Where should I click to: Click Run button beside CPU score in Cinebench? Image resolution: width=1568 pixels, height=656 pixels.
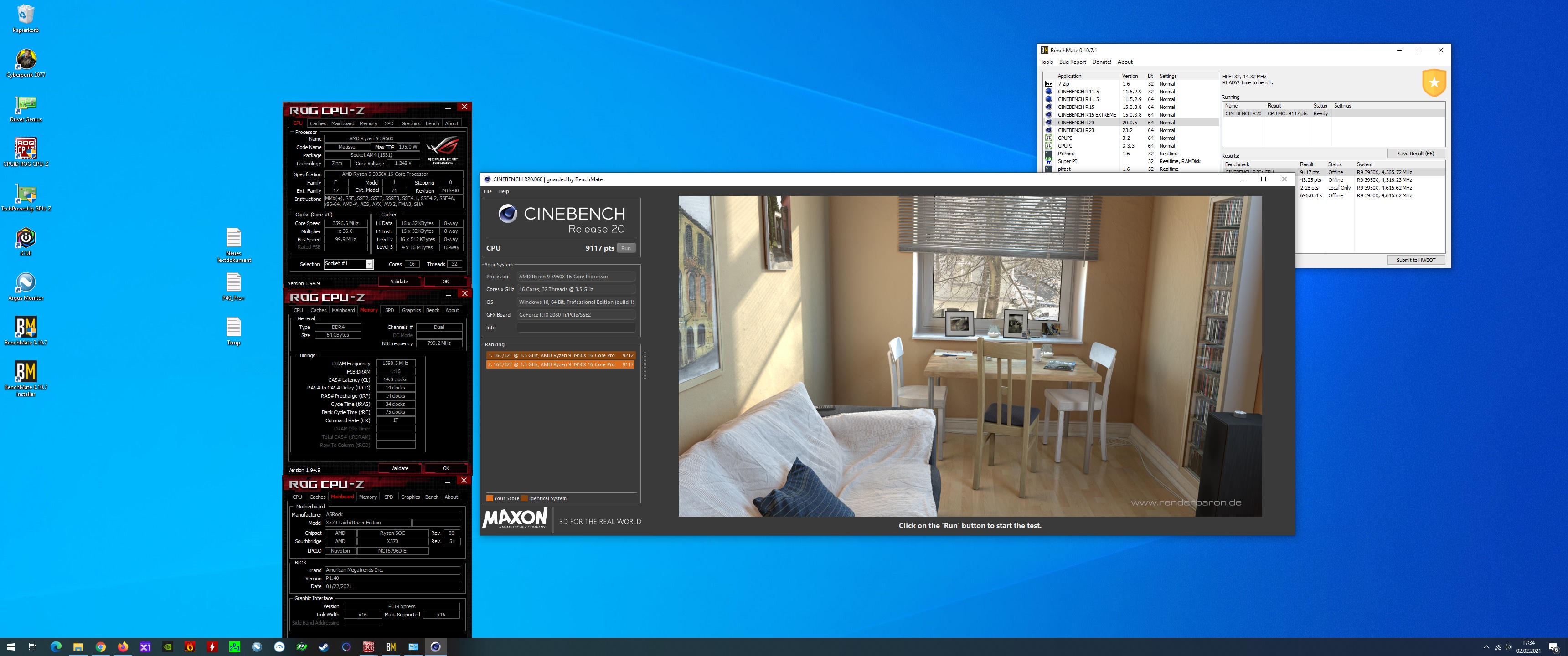click(626, 248)
